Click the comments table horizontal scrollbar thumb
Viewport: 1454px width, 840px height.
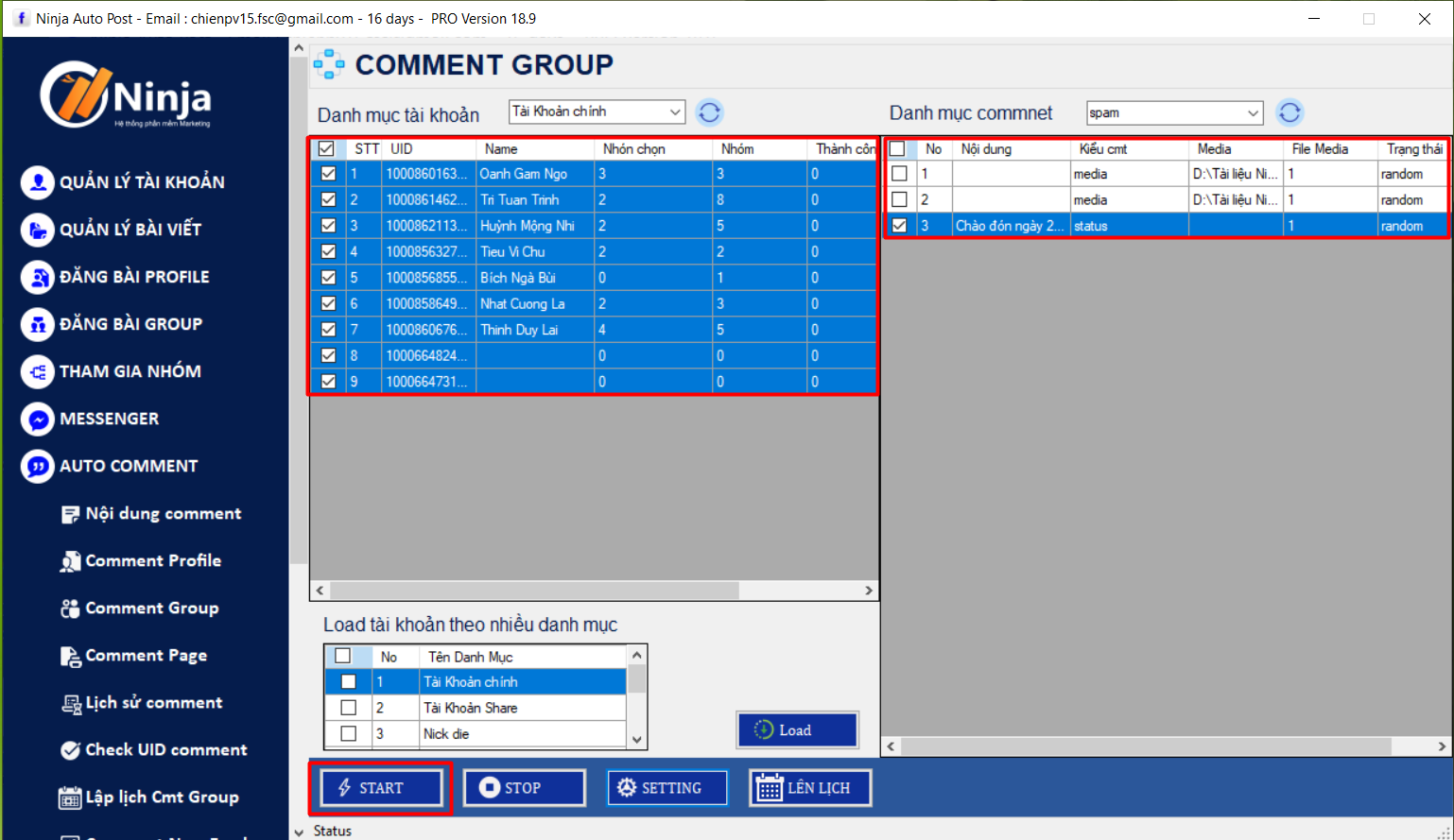(1146, 746)
